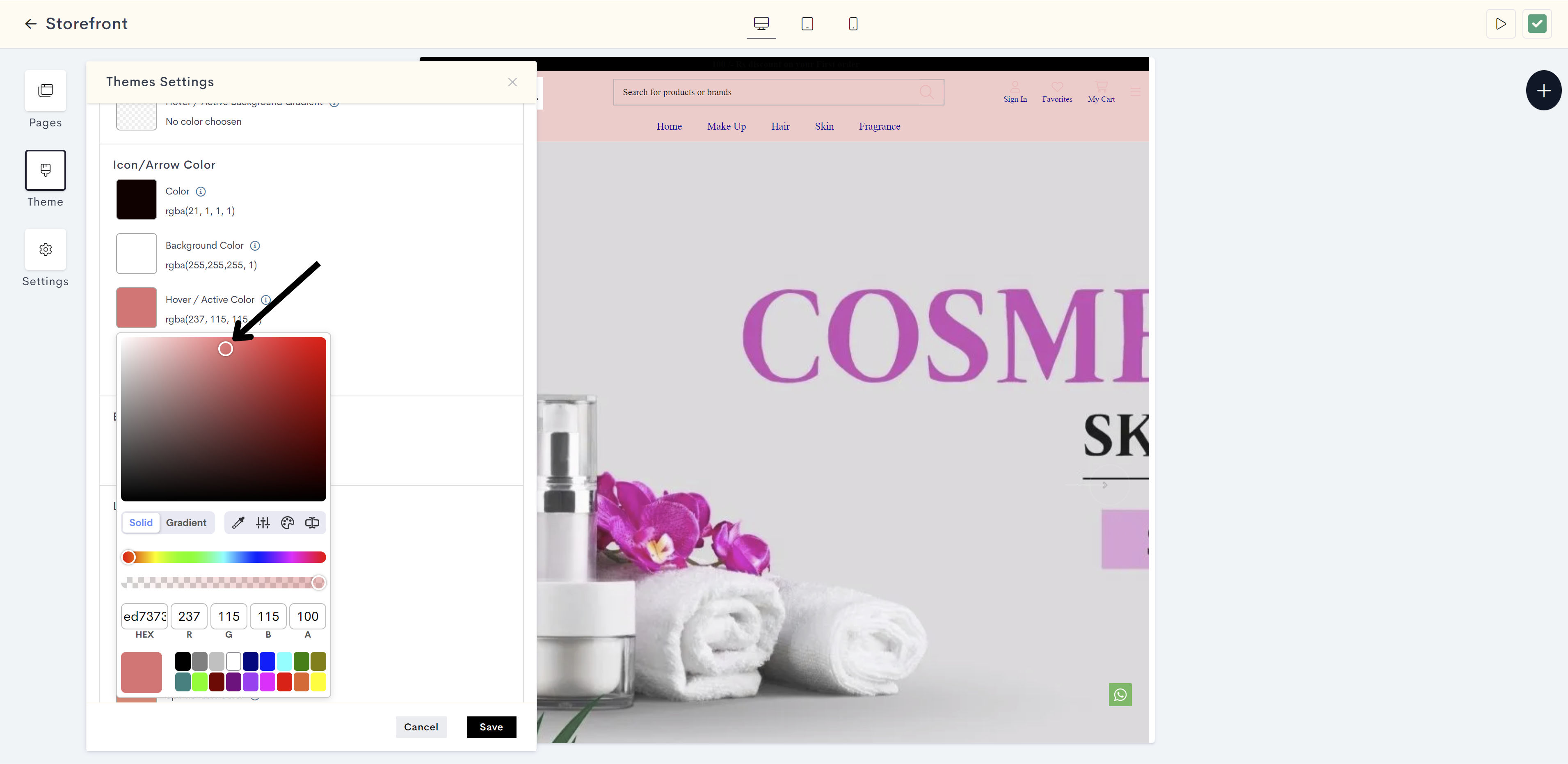
Task: Open the Hair menu item
Action: [x=780, y=127]
